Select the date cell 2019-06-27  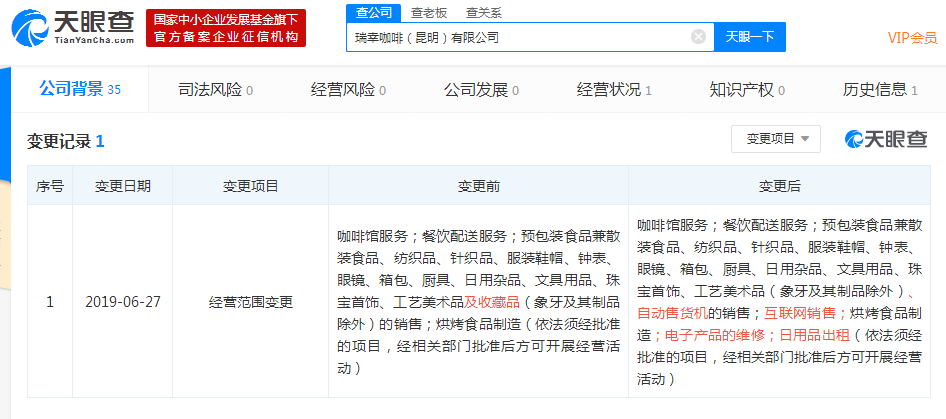(123, 302)
